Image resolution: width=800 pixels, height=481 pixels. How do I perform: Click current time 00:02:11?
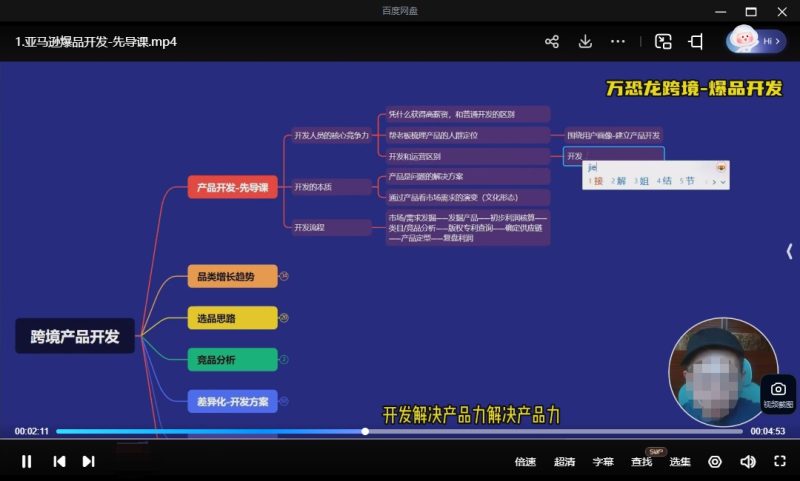click(x=31, y=431)
